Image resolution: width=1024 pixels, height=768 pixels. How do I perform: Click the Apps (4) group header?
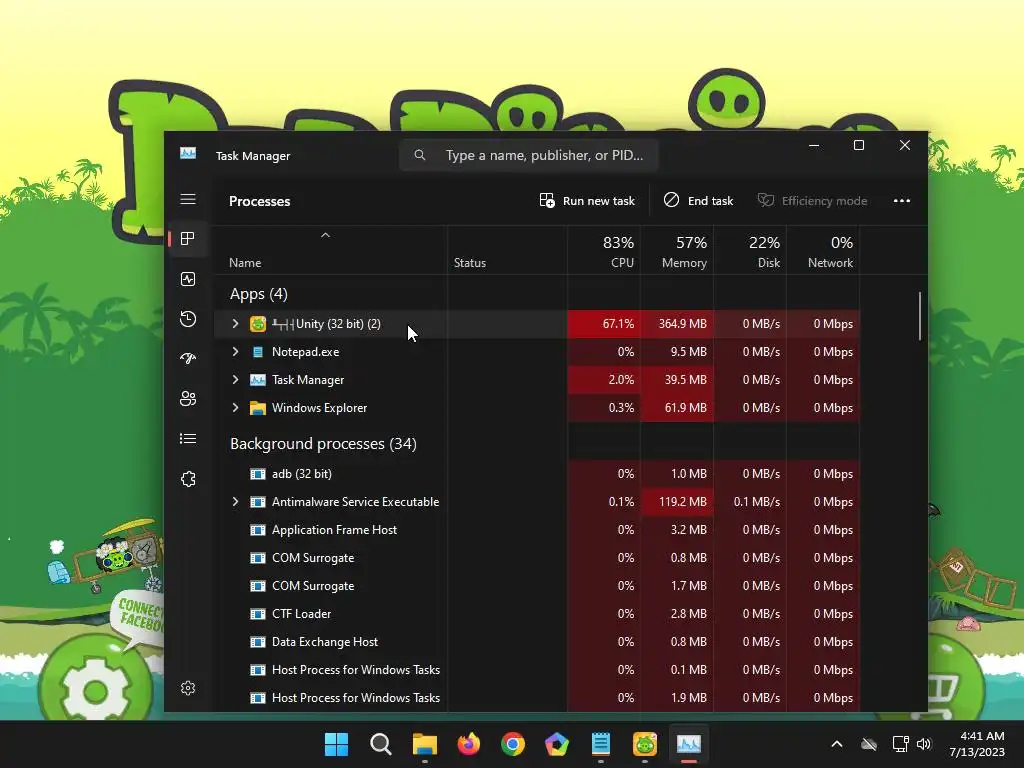[x=259, y=295]
